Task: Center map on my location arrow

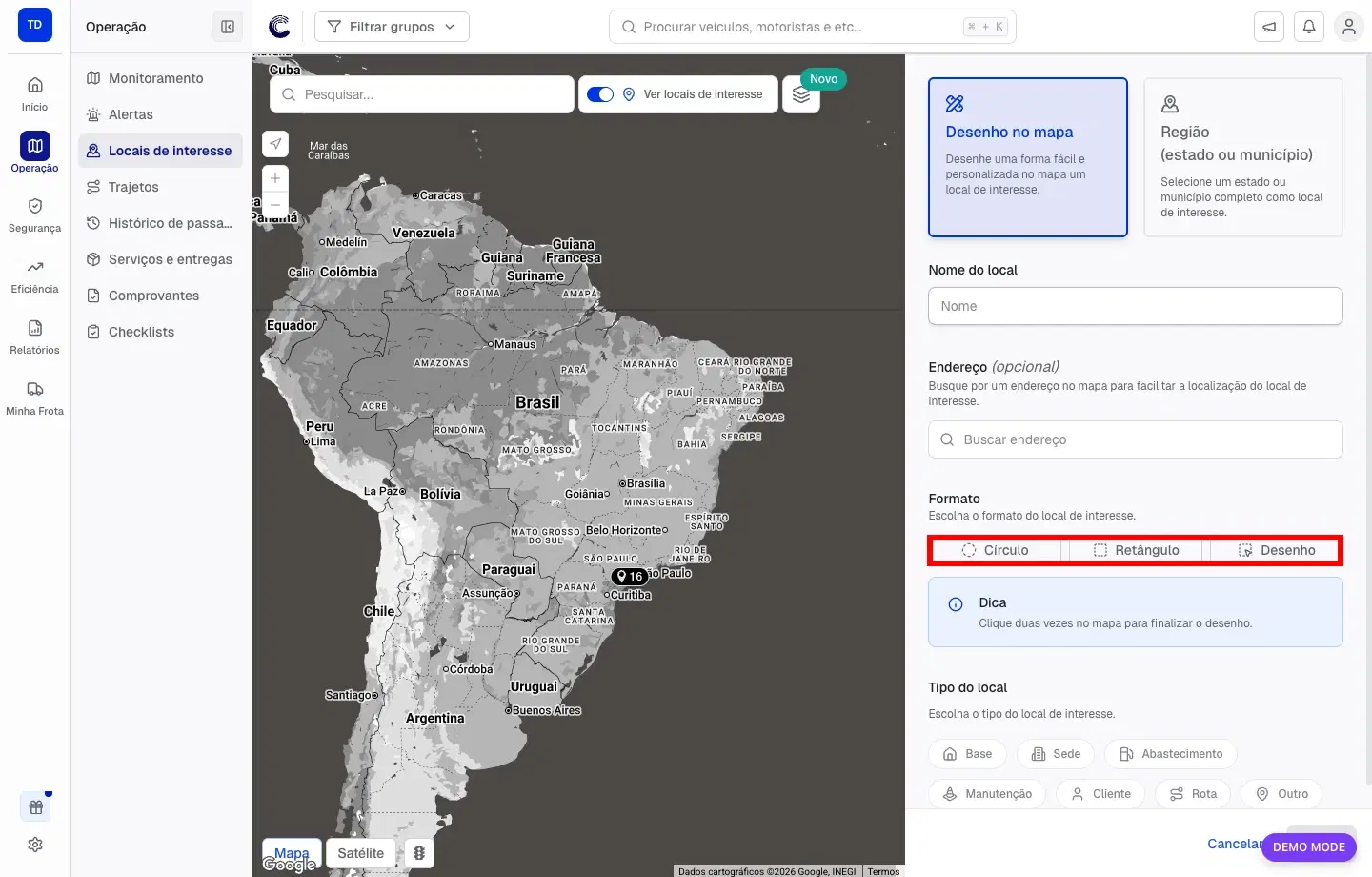Action: click(x=275, y=143)
